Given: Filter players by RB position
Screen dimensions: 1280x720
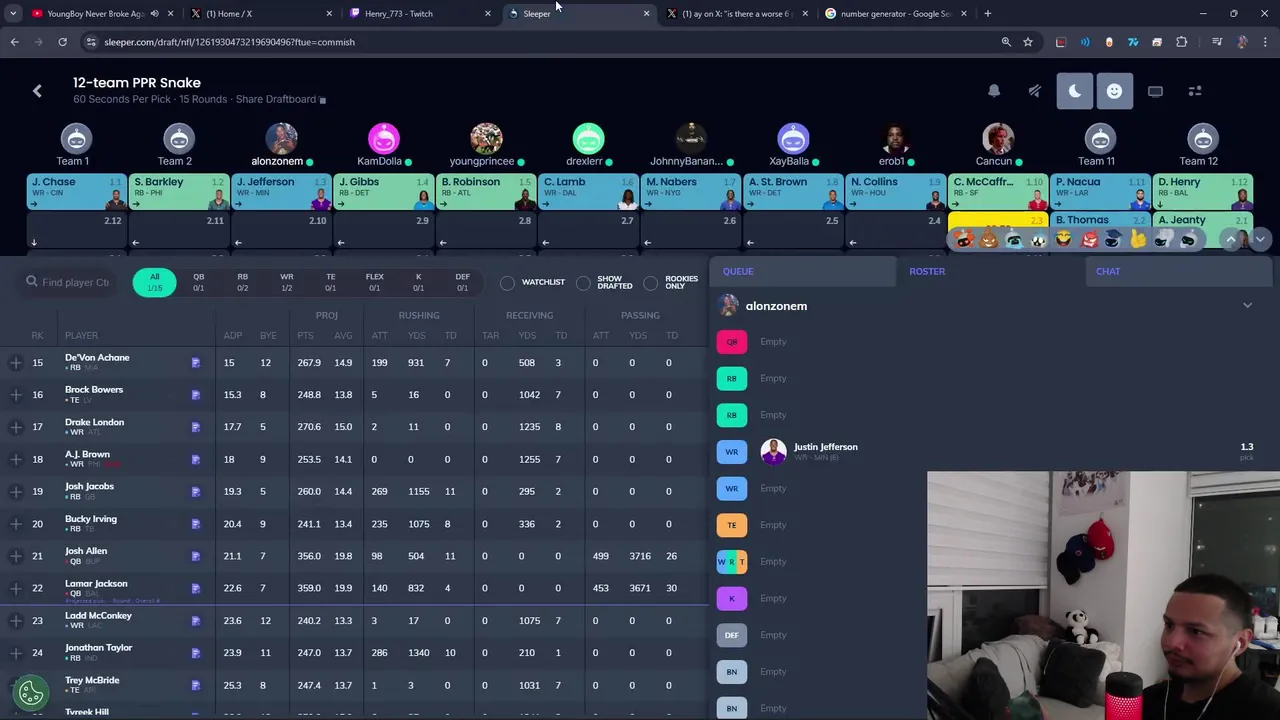Looking at the screenshot, I should (242, 282).
